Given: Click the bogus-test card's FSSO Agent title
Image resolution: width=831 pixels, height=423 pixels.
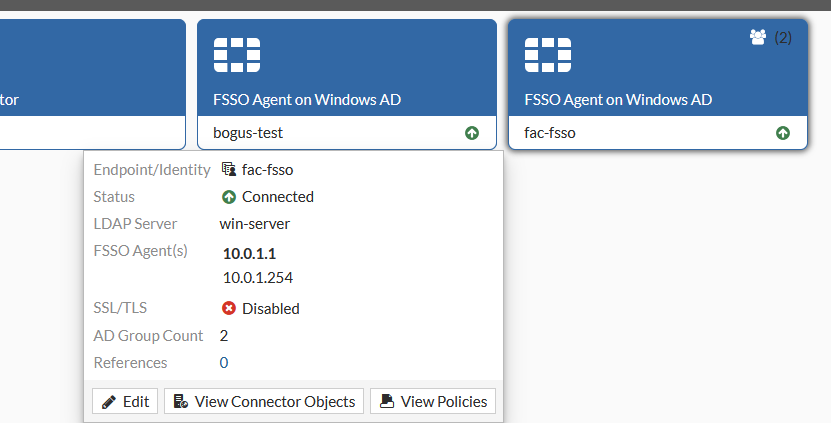Looking at the screenshot, I should 307,100.
